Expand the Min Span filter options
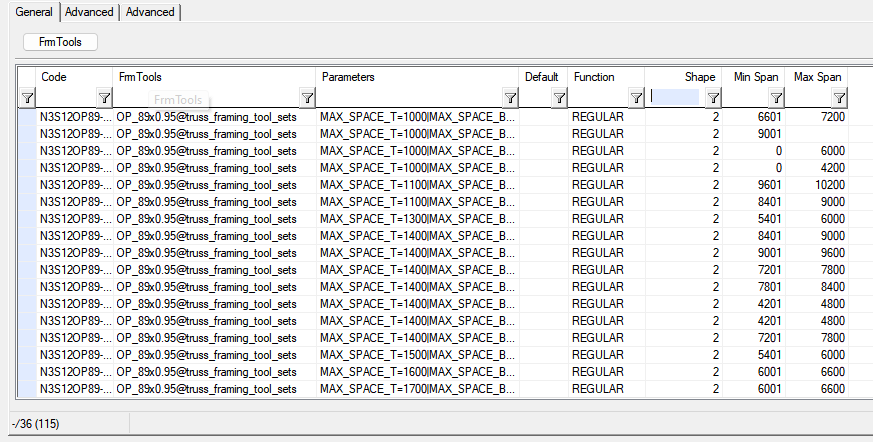Viewport: 873px width, 442px height. coord(777,98)
